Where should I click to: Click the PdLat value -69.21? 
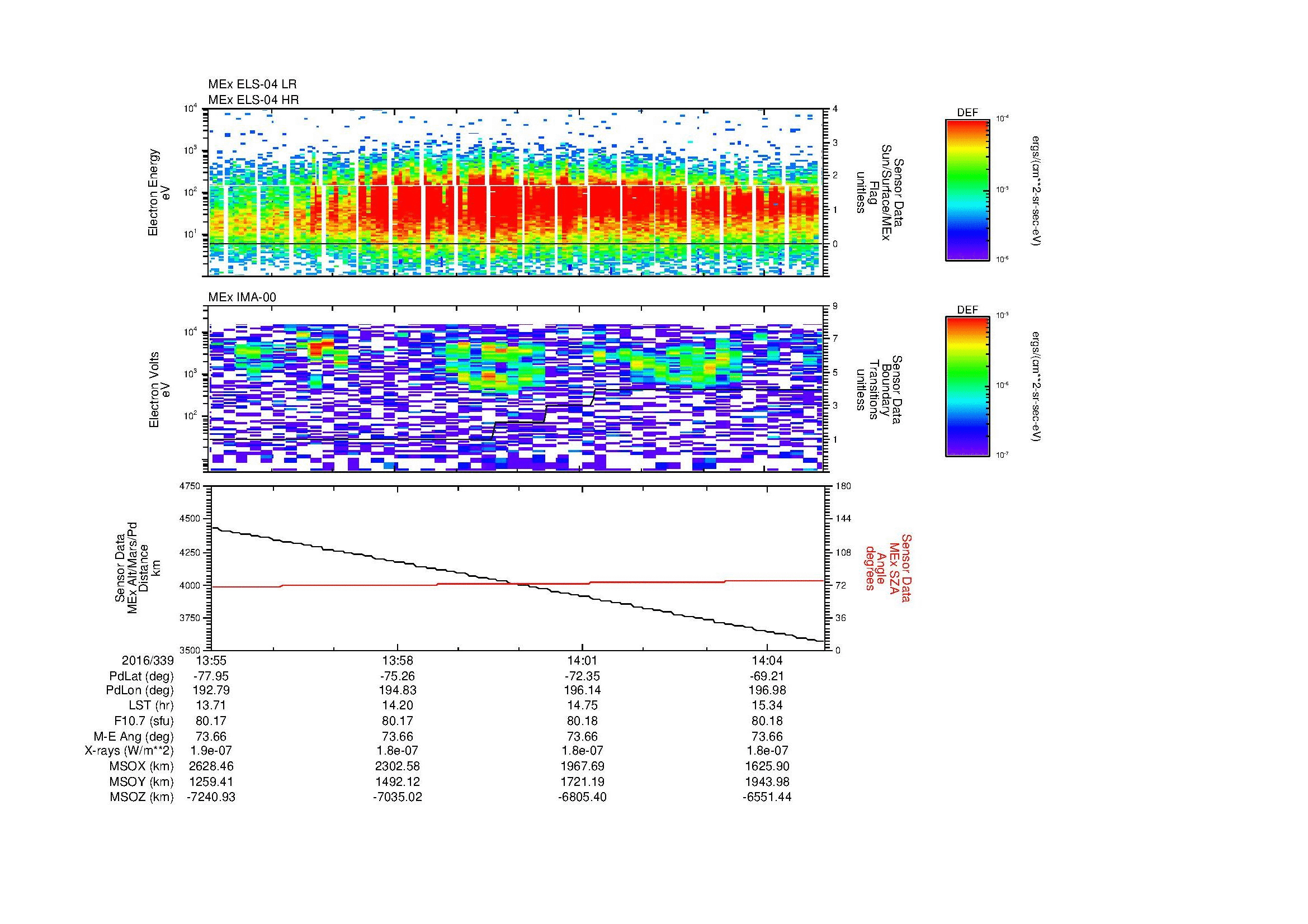(767, 676)
